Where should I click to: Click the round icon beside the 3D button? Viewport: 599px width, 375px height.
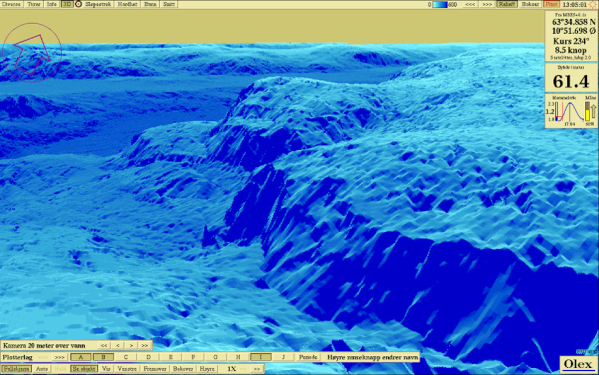(x=79, y=4)
